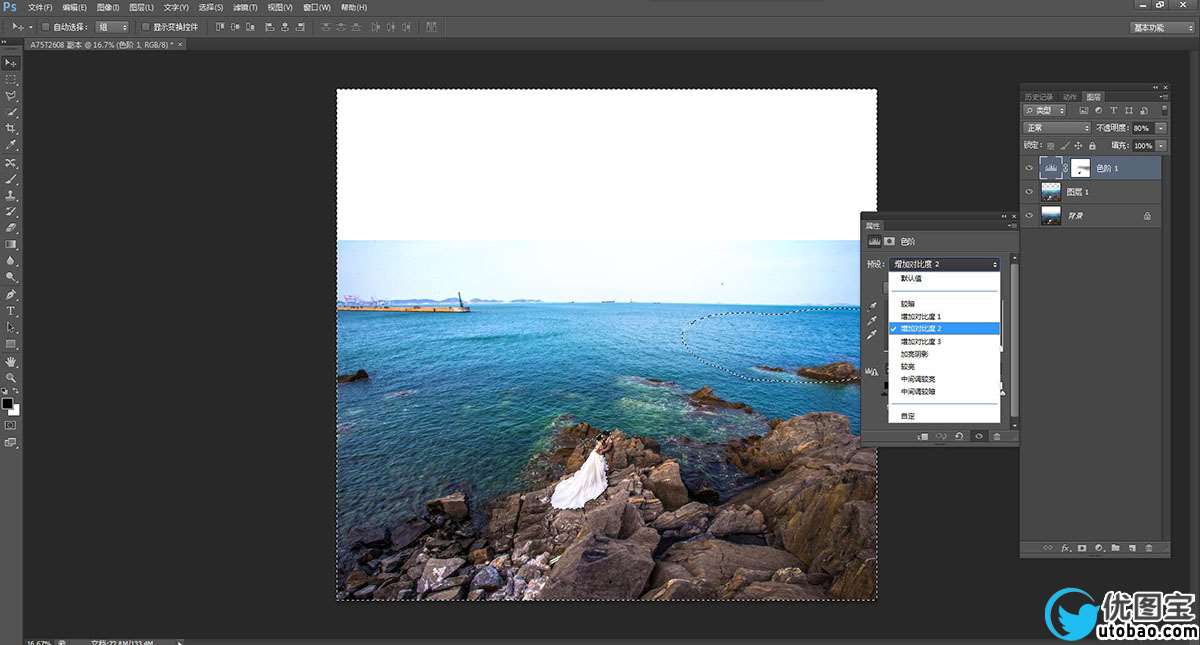The height and width of the screenshot is (645, 1200).
Task: Add a layer style with fx button
Action: (x=1066, y=548)
